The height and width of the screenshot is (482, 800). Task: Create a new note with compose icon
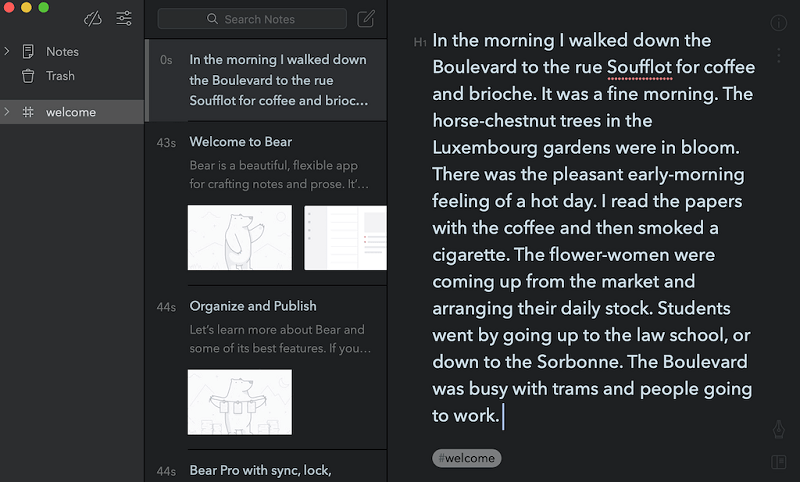pos(366,18)
